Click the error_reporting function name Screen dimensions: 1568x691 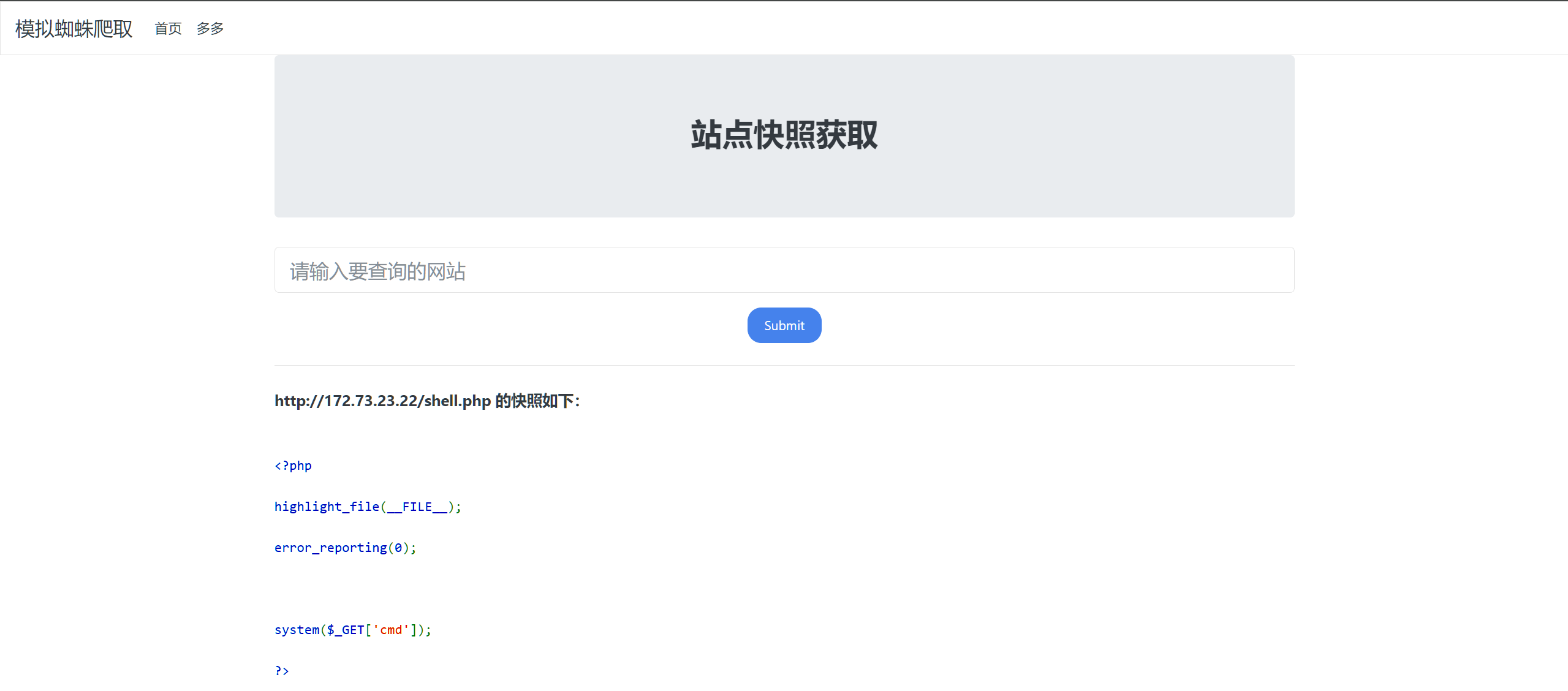(x=330, y=548)
